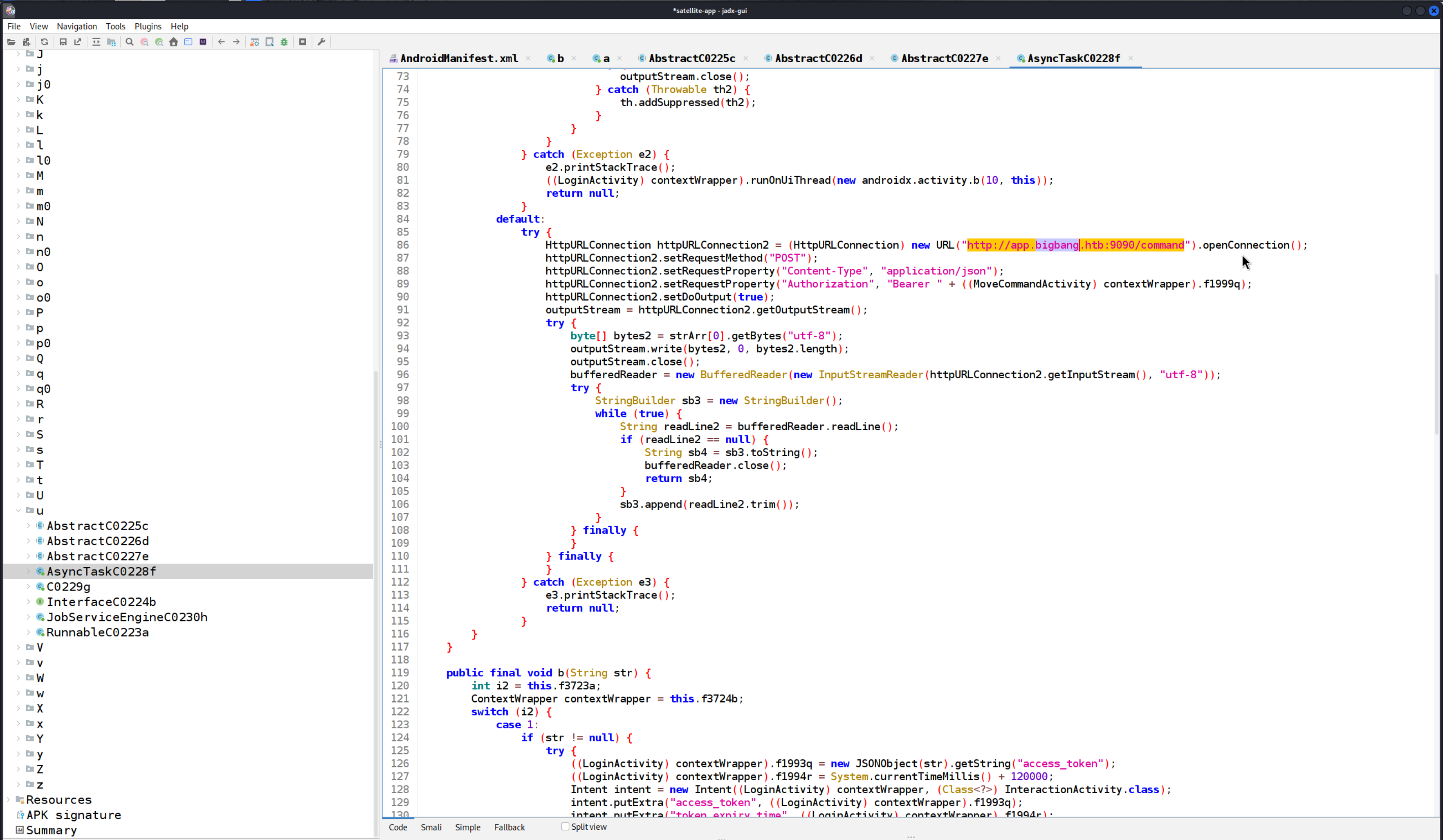Collapse the u package tree node

18,510
